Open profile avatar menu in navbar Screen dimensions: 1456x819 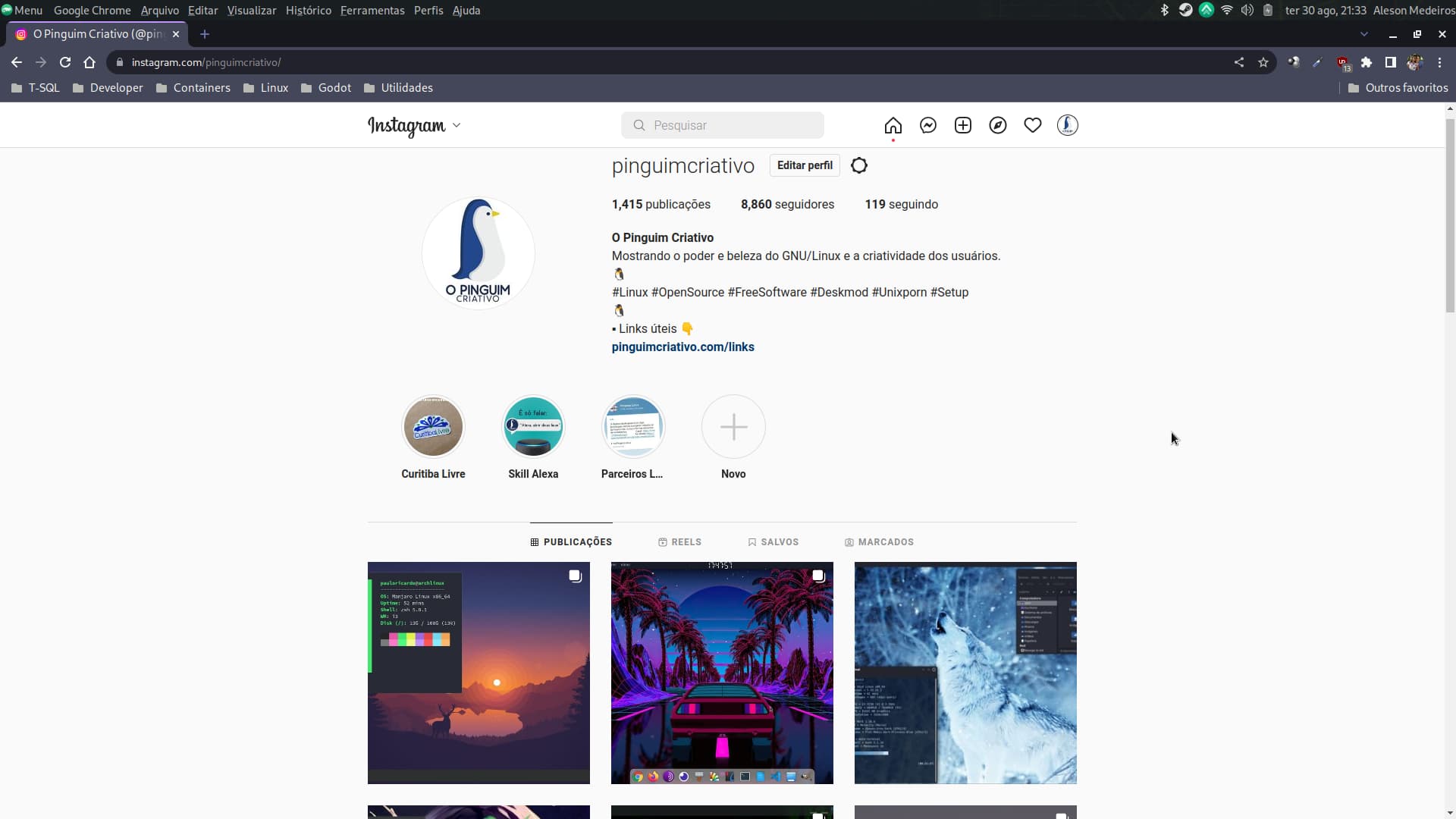pos(1068,125)
